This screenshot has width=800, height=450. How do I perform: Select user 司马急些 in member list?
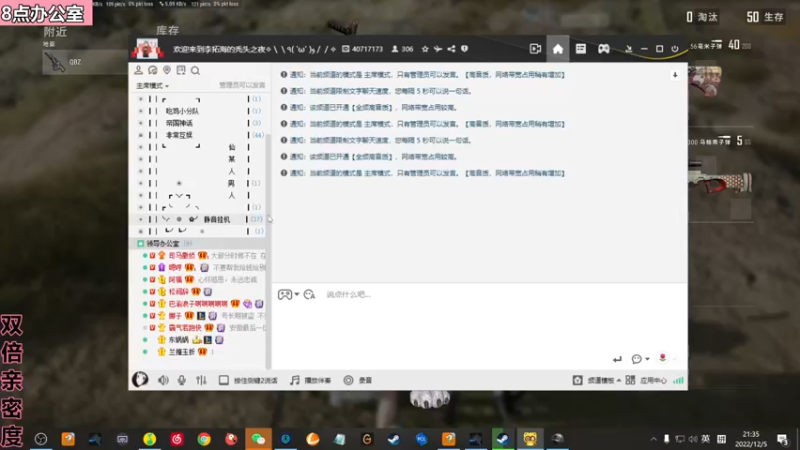pyautogui.click(x=182, y=255)
